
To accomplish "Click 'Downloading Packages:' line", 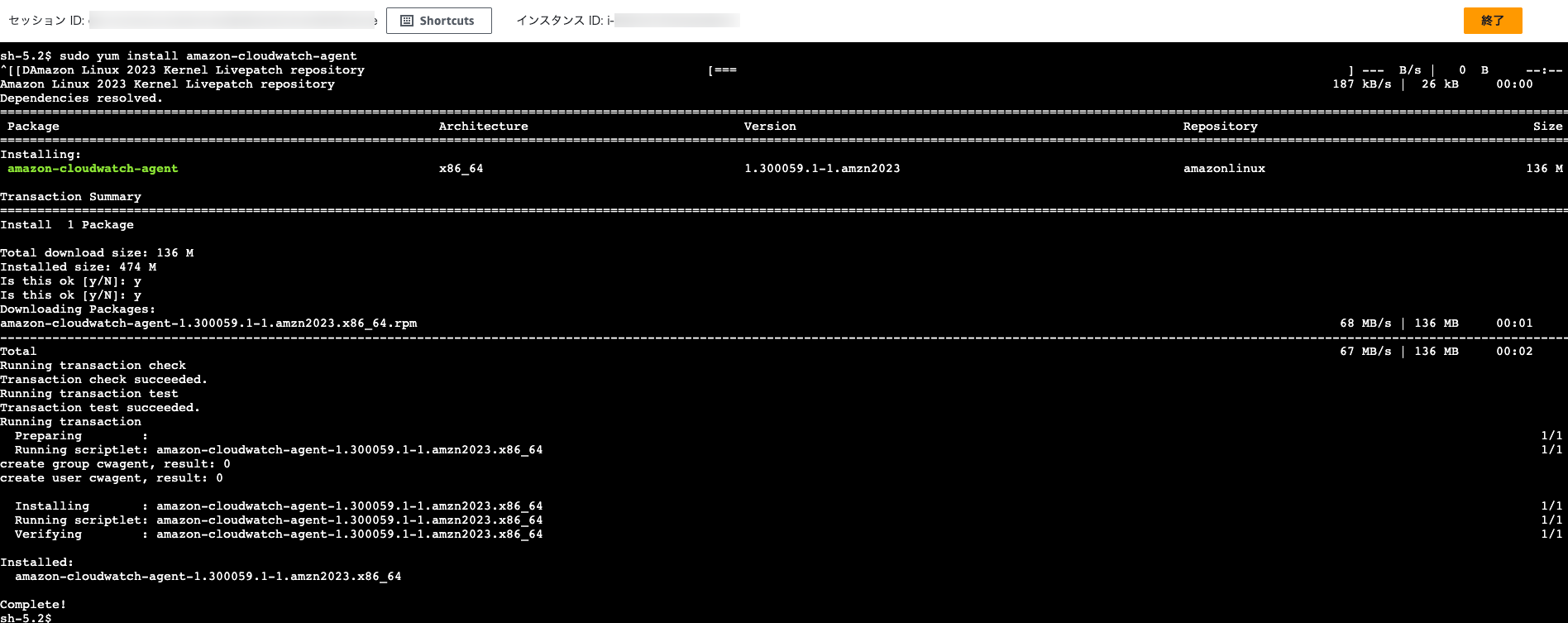I will (78, 309).
